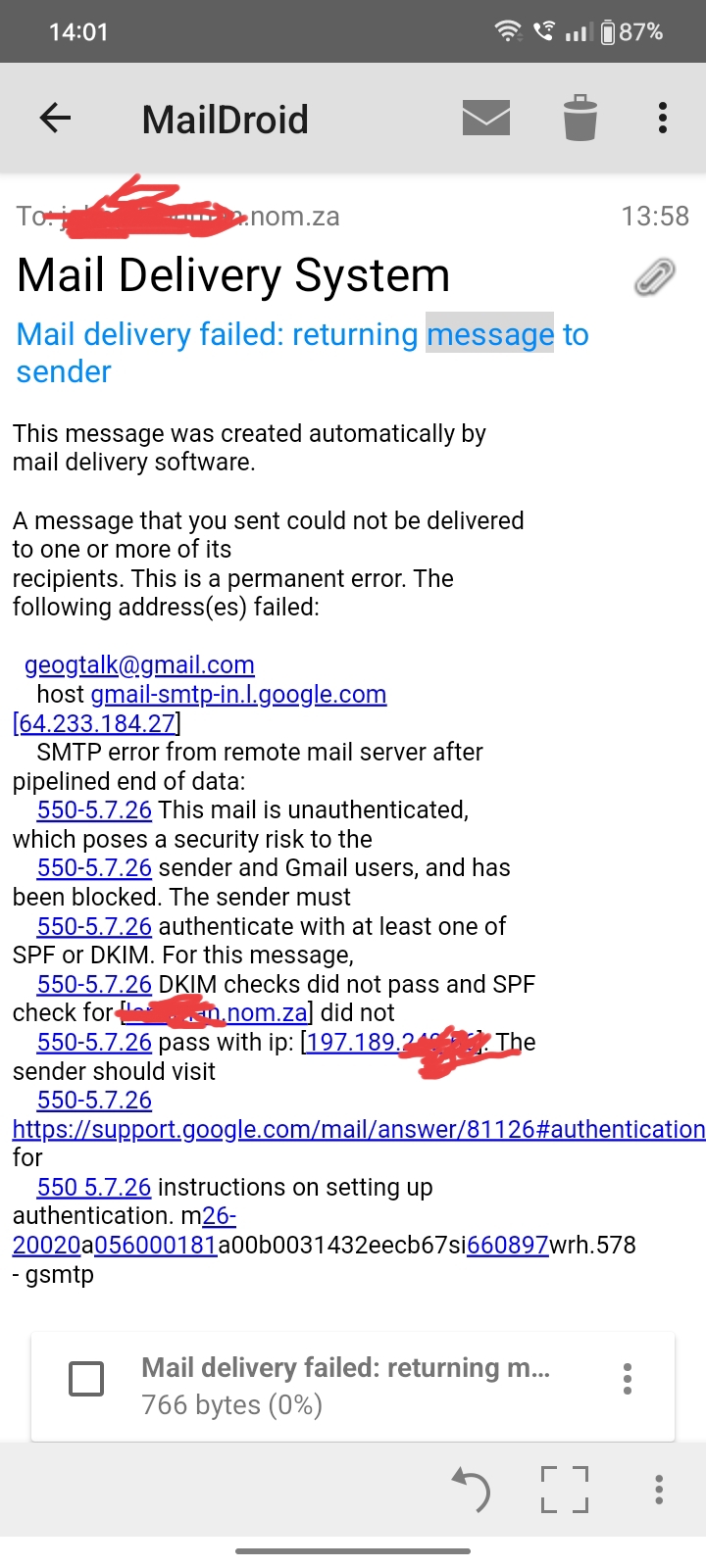Tap the back arrow in MailDroid header
Viewport: 706px width, 1568px height.
[55, 119]
